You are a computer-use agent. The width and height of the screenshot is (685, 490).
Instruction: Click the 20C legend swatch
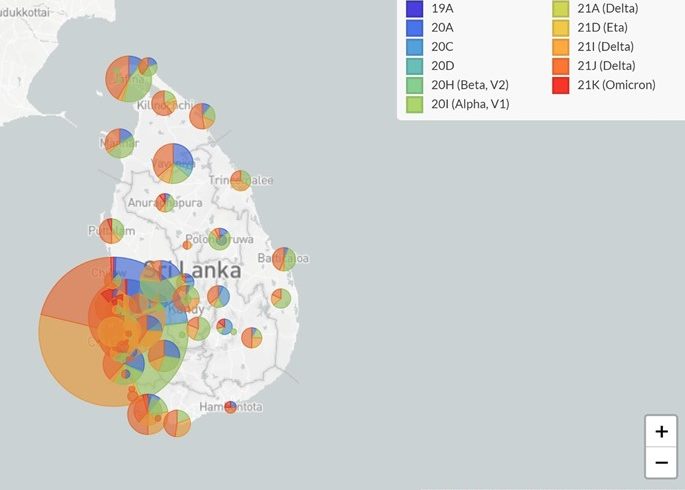click(x=415, y=47)
